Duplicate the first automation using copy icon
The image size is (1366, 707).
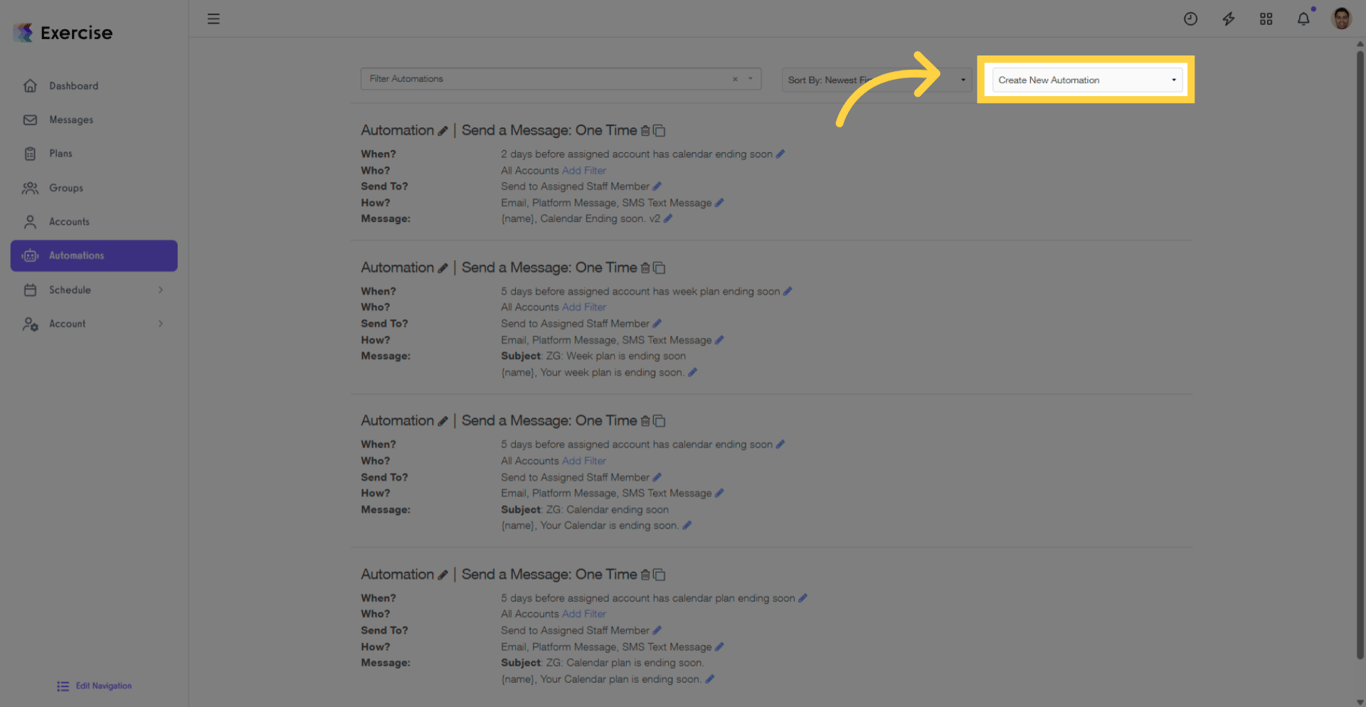pyautogui.click(x=659, y=131)
